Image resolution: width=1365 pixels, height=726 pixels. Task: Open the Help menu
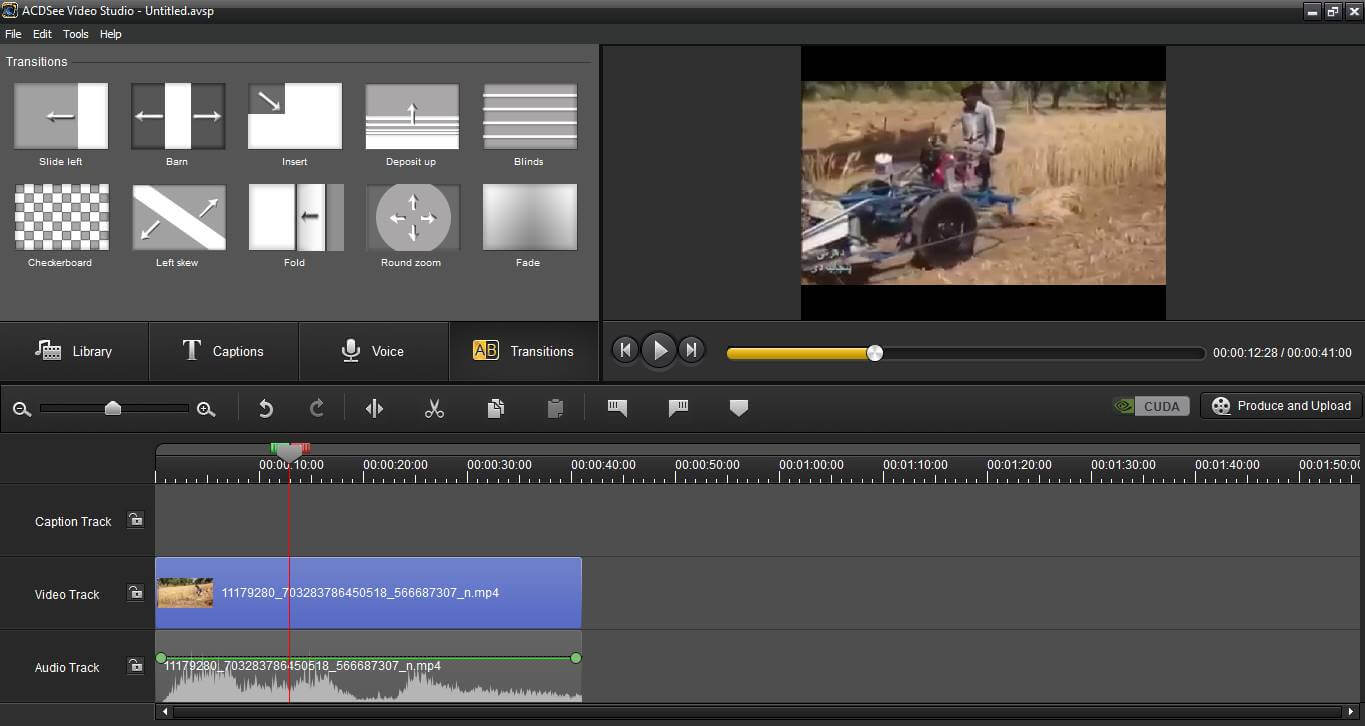tap(111, 34)
